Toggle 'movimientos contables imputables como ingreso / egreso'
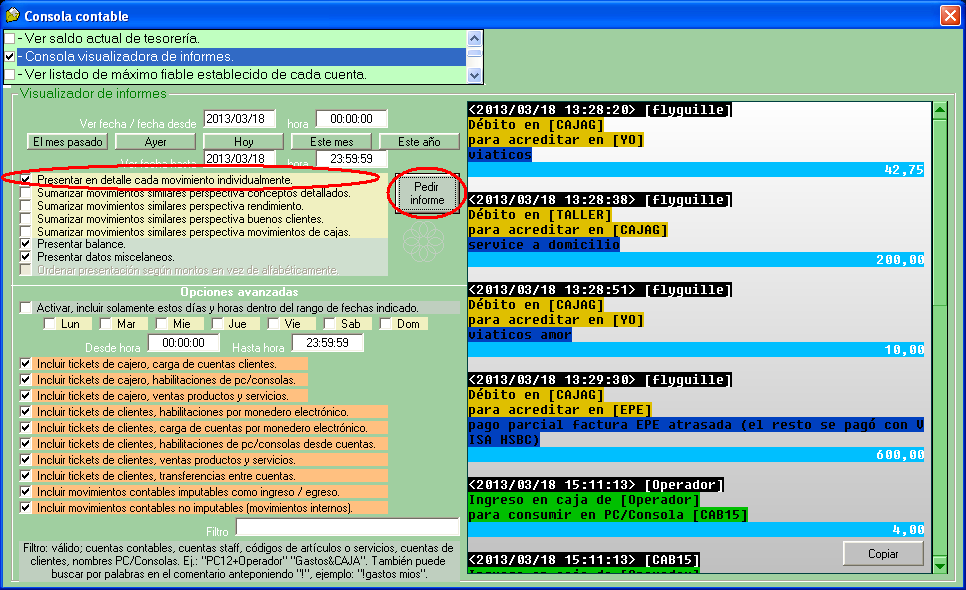Viewport: 966px width, 590px height. 25,491
